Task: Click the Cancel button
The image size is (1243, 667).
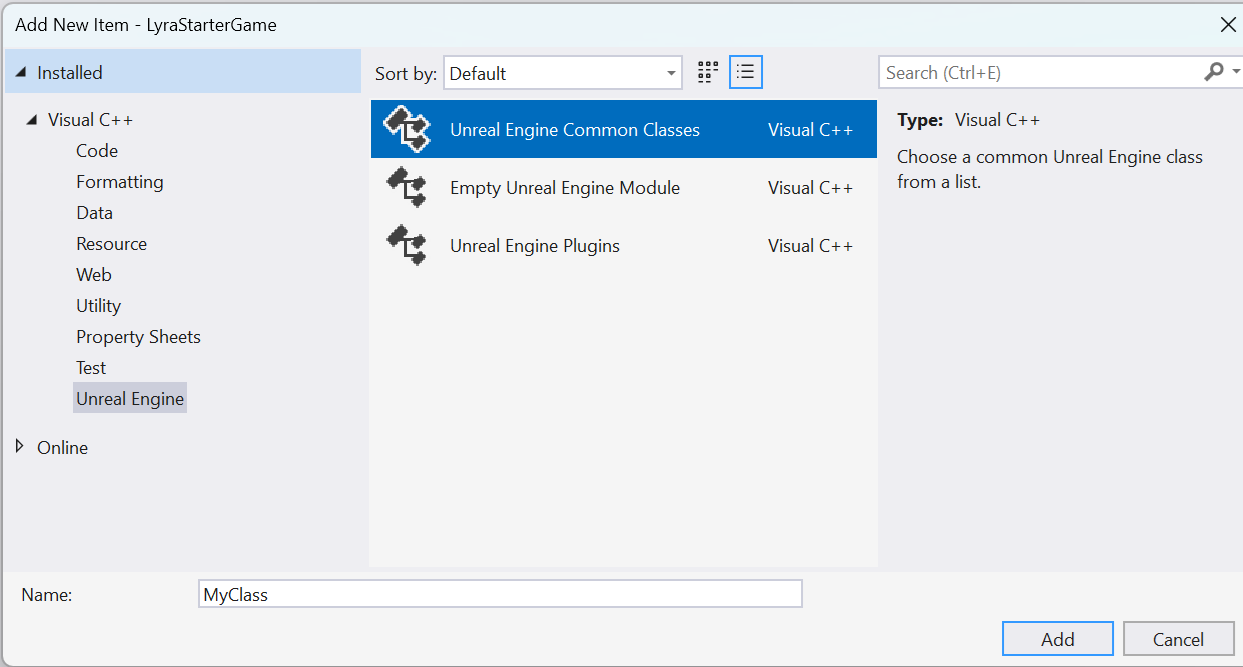Action: [x=1179, y=638]
